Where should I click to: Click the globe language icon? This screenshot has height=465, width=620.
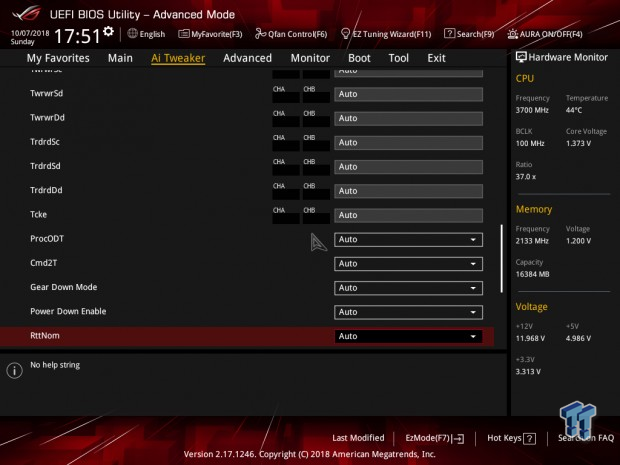(x=132, y=34)
